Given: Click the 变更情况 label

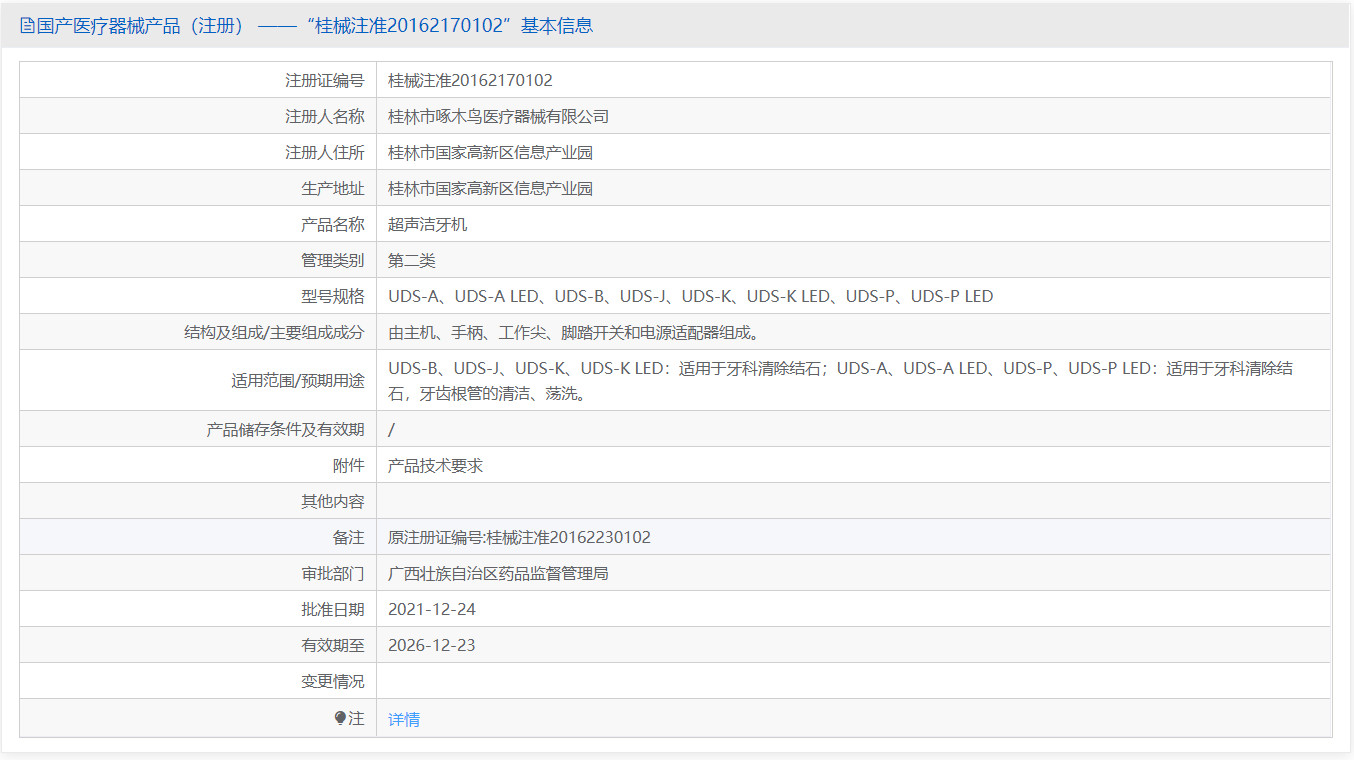Looking at the screenshot, I should (333, 681).
